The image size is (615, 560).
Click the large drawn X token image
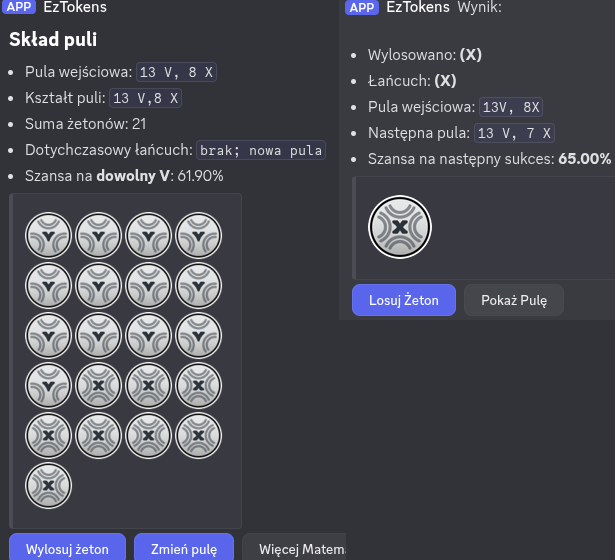coord(400,228)
